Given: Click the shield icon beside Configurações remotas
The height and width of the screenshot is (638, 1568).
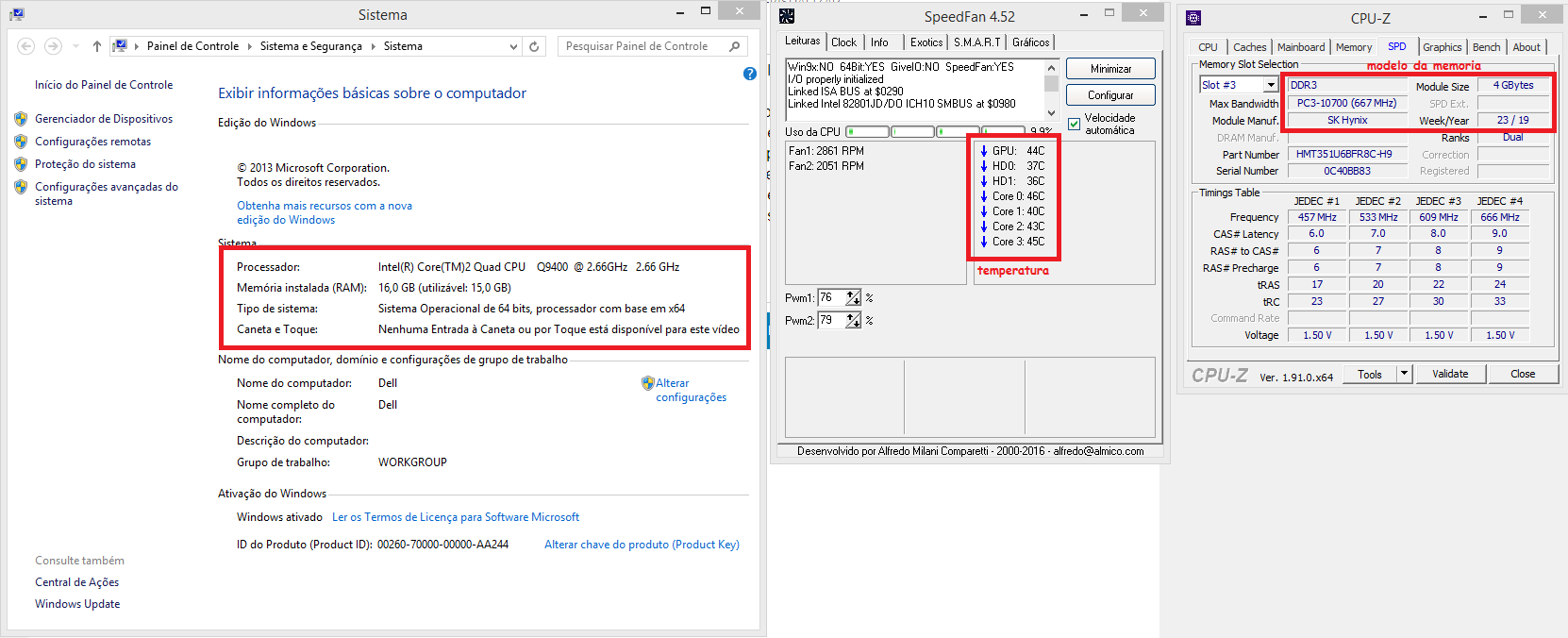Looking at the screenshot, I should (x=21, y=142).
